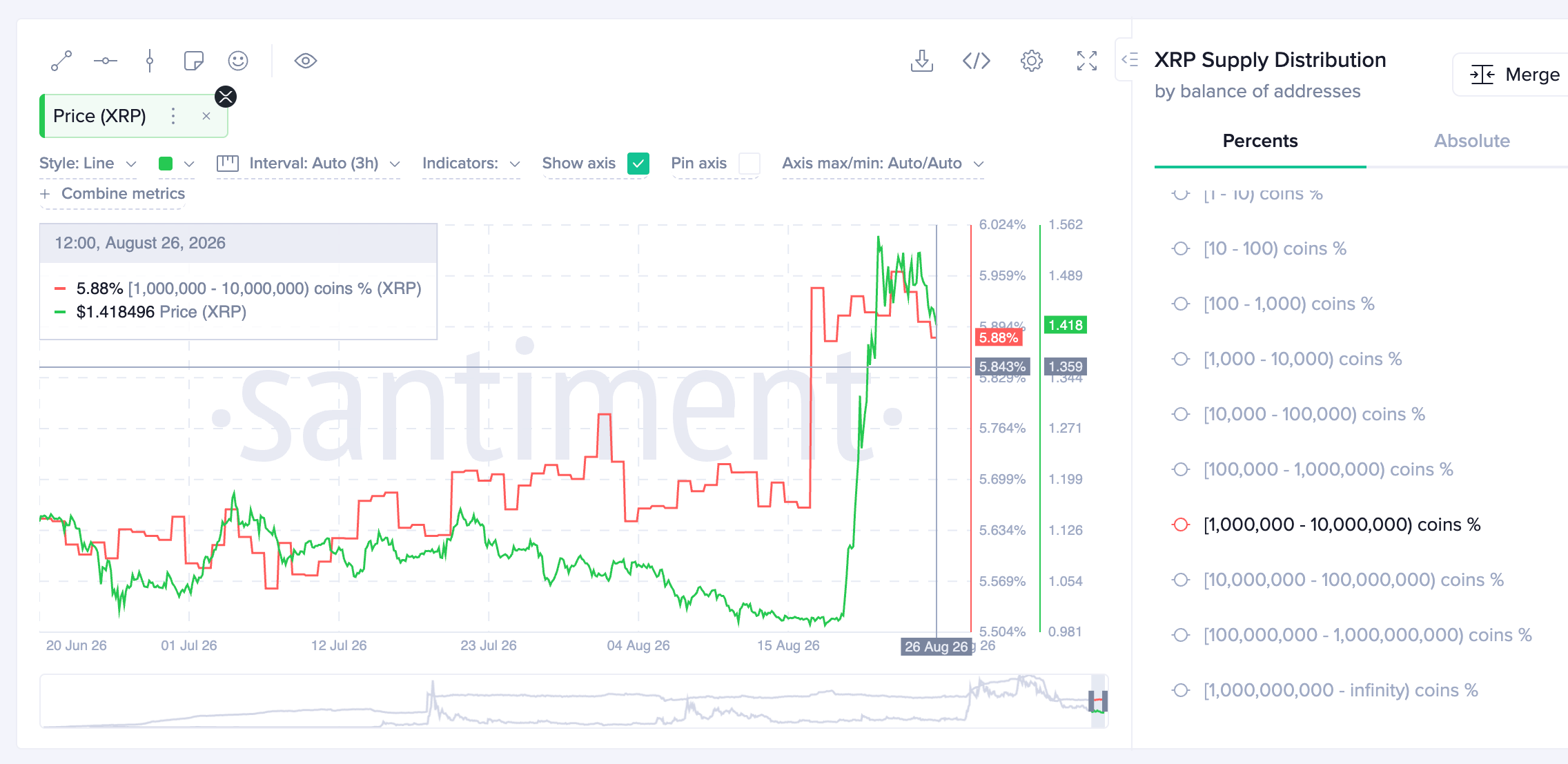Toggle [10,000,000 - 100,000,000) coins % metric
Viewport: 1568px width, 764px height.
click(1338, 580)
